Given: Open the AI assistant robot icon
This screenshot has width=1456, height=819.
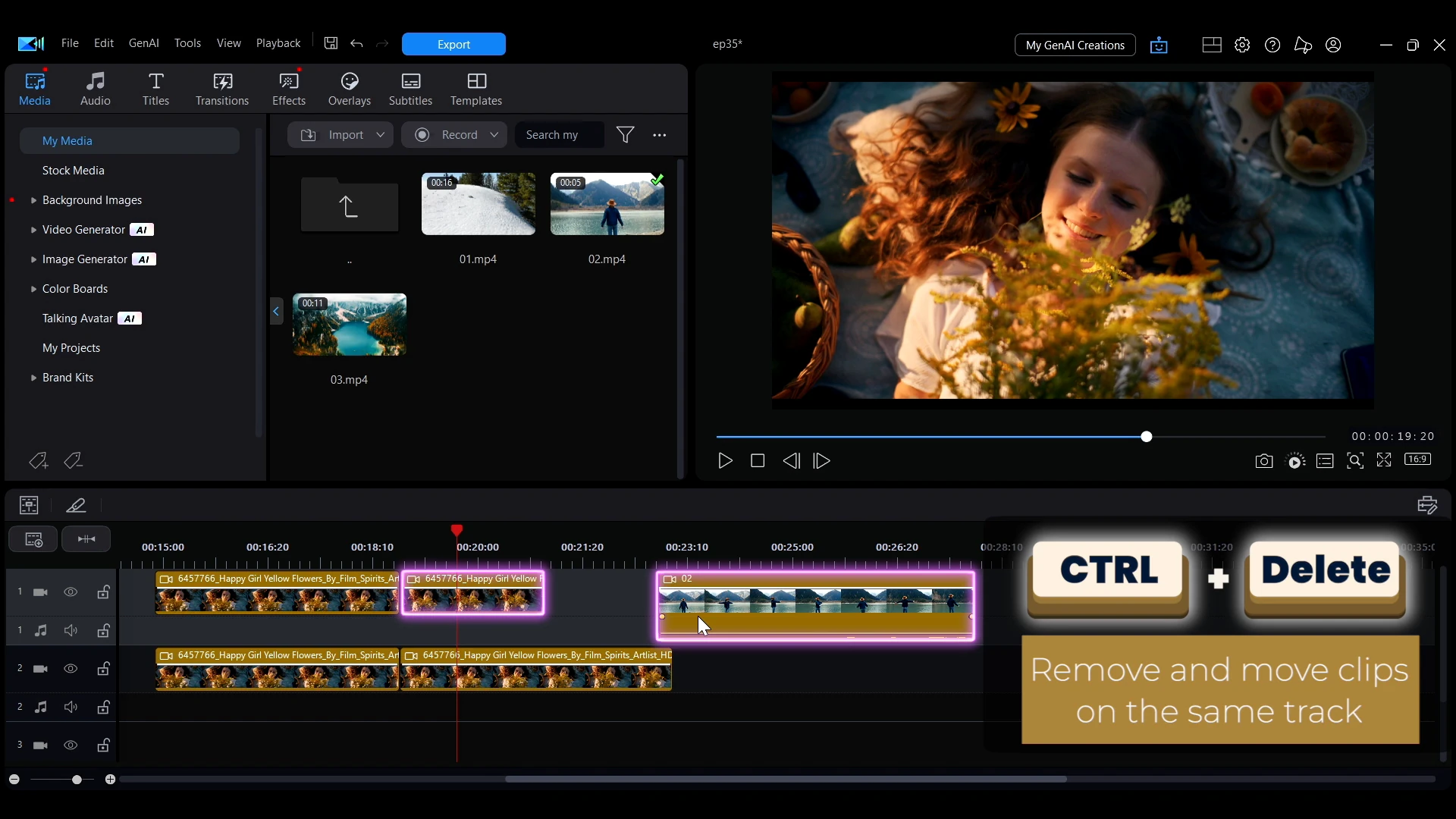Looking at the screenshot, I should (x=1159, y=45).
